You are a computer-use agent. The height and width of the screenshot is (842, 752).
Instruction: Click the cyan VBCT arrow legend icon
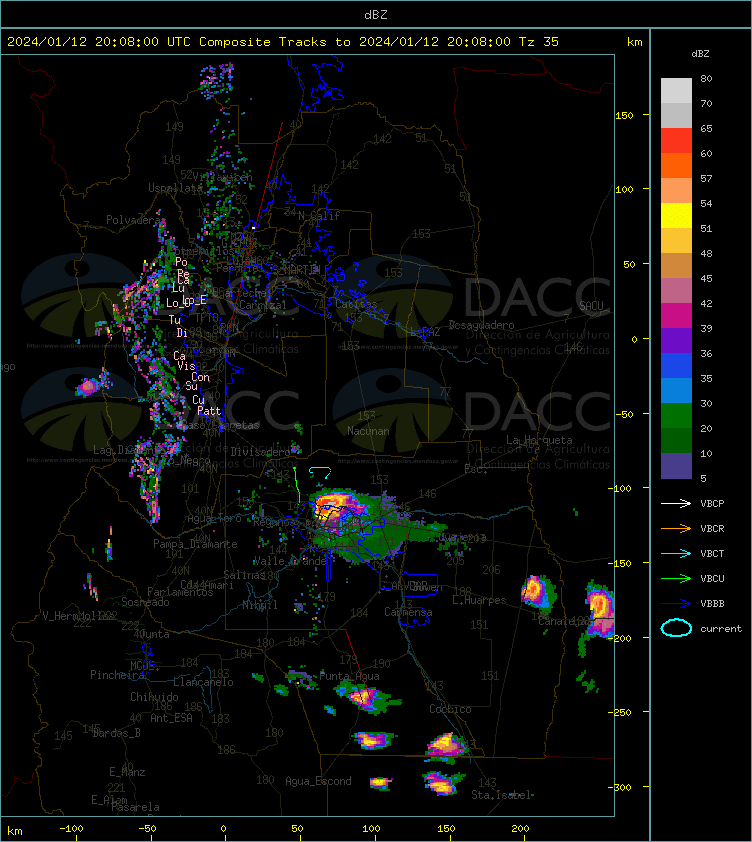point(676,553)
